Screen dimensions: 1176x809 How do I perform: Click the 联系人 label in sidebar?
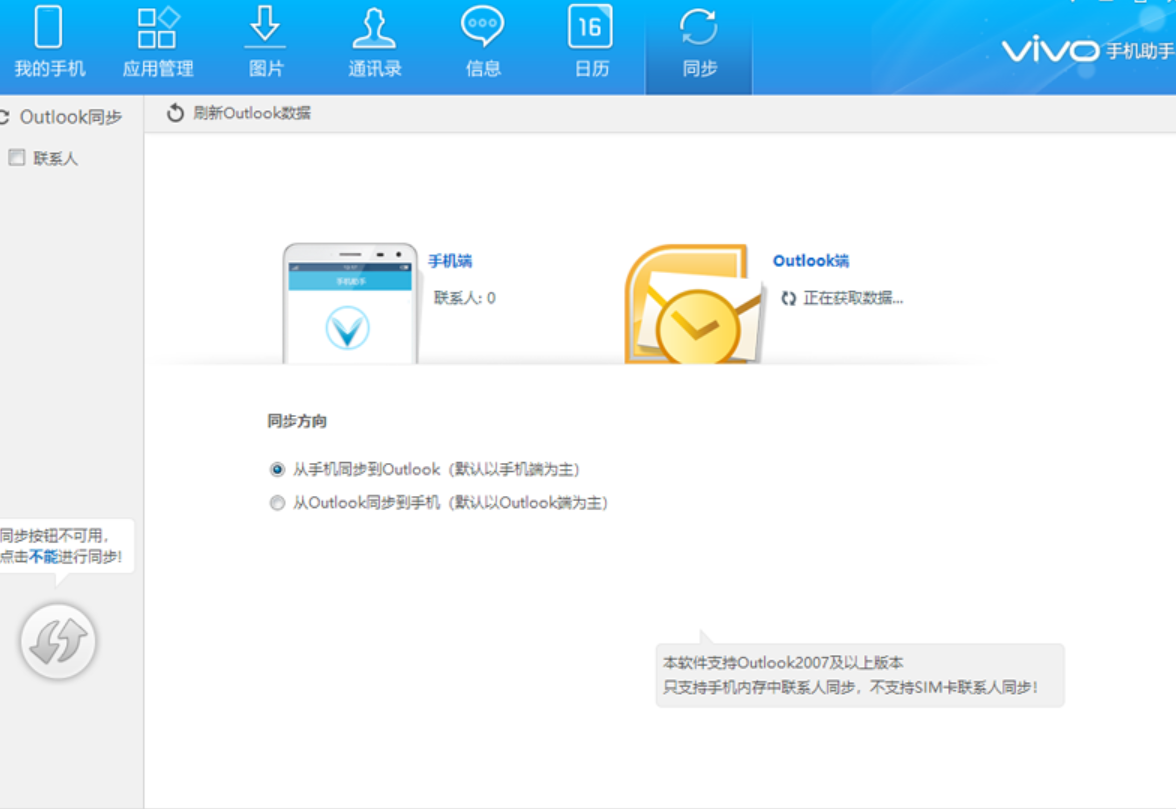tap(56, 158)
